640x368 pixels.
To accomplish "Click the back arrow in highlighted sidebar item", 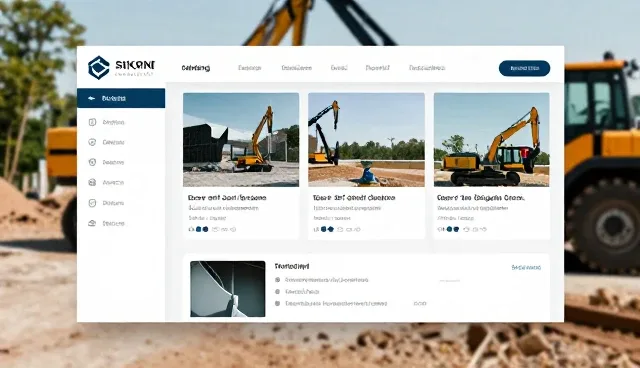I will tap(91, 98).
